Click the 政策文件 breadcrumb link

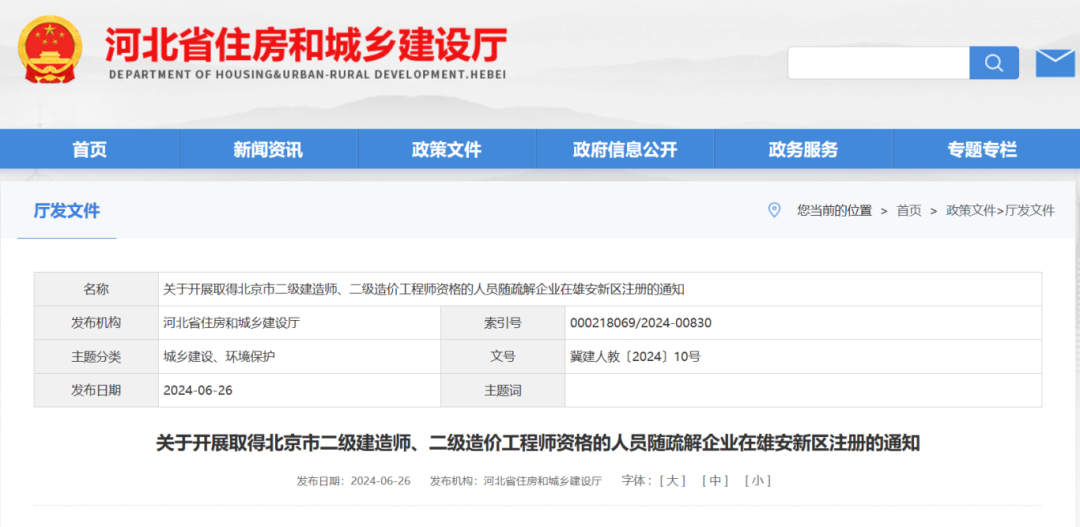970,211
